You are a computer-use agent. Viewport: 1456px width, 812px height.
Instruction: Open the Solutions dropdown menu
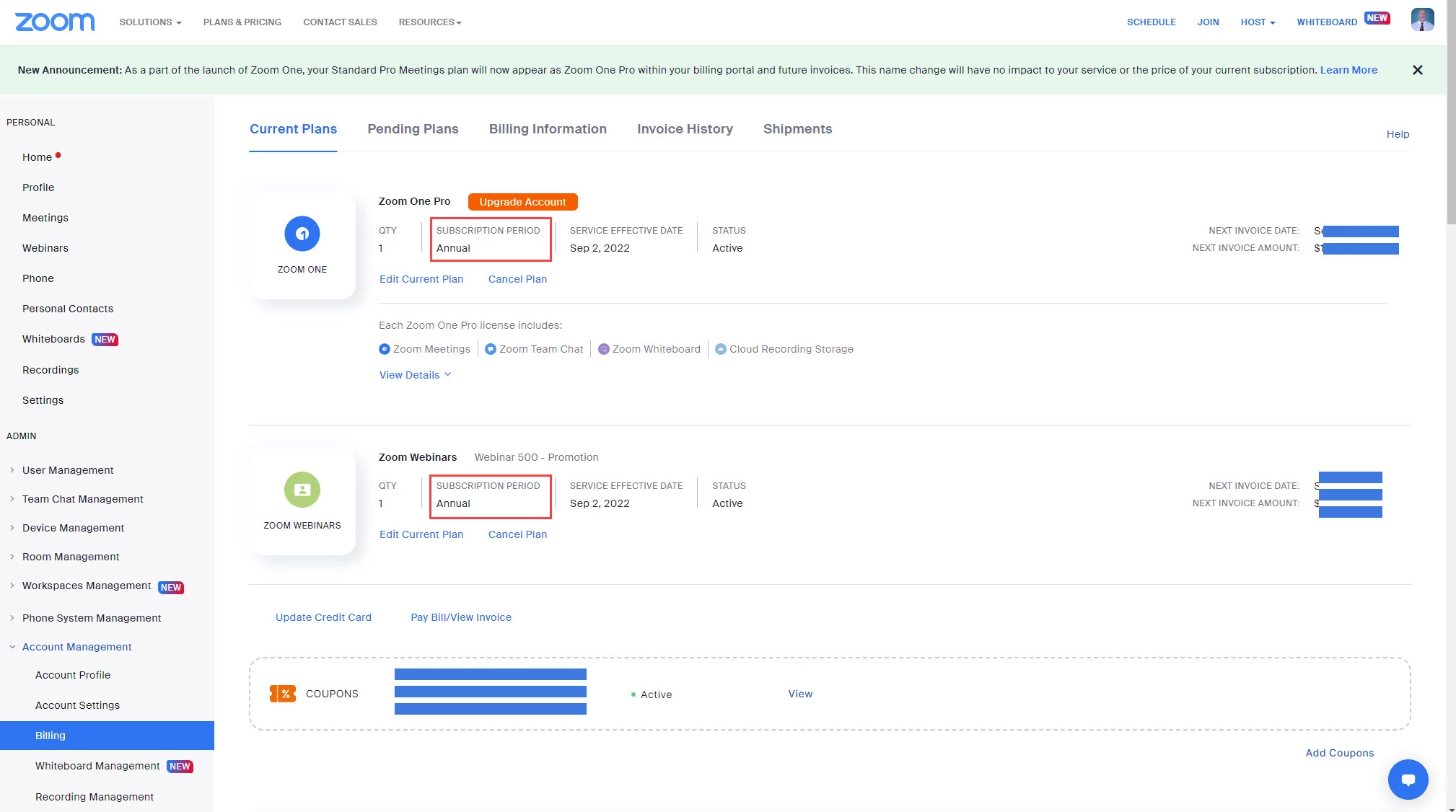150,22
